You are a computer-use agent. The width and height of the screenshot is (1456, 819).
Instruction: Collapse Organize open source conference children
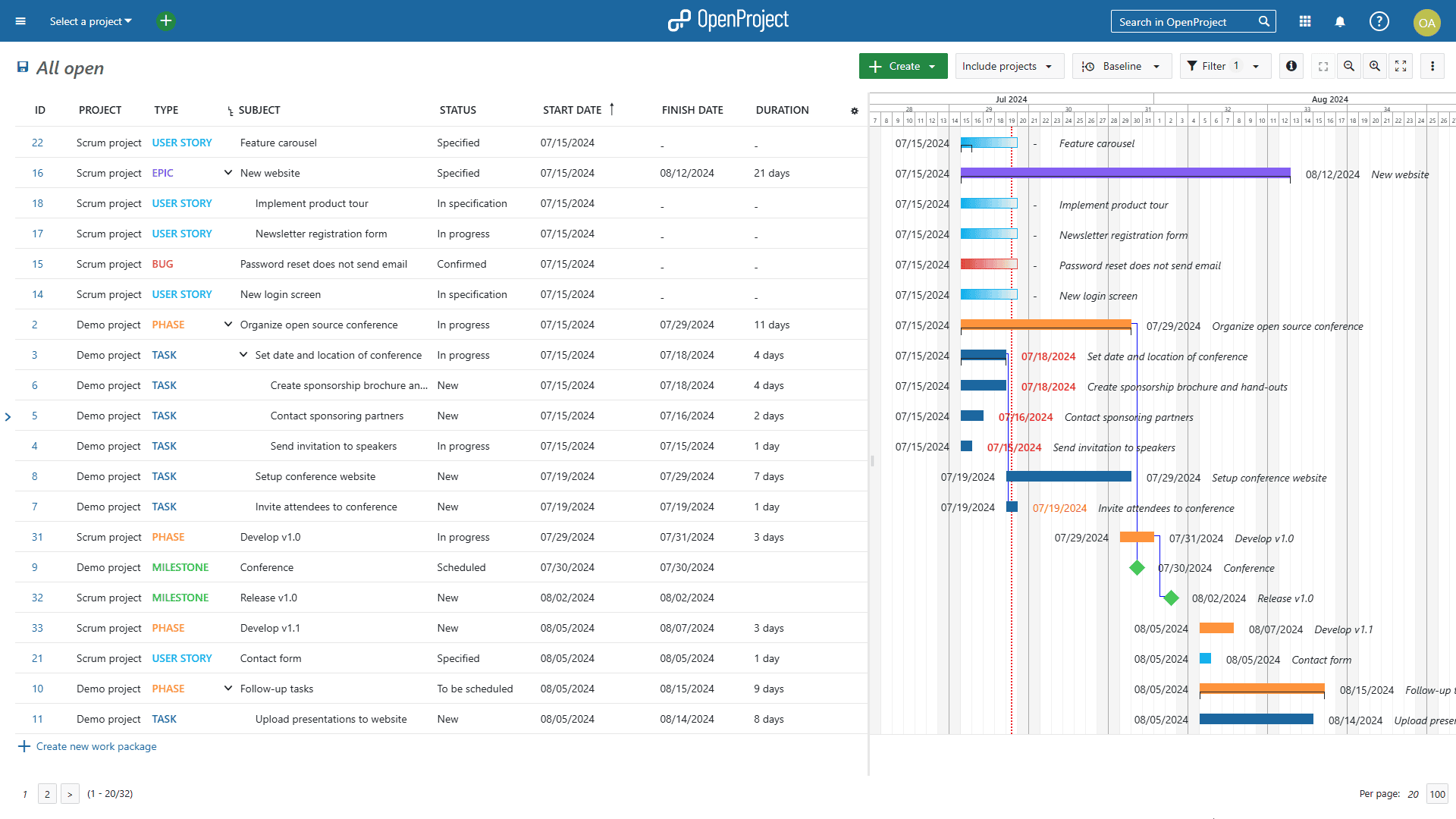coord(227,325)
